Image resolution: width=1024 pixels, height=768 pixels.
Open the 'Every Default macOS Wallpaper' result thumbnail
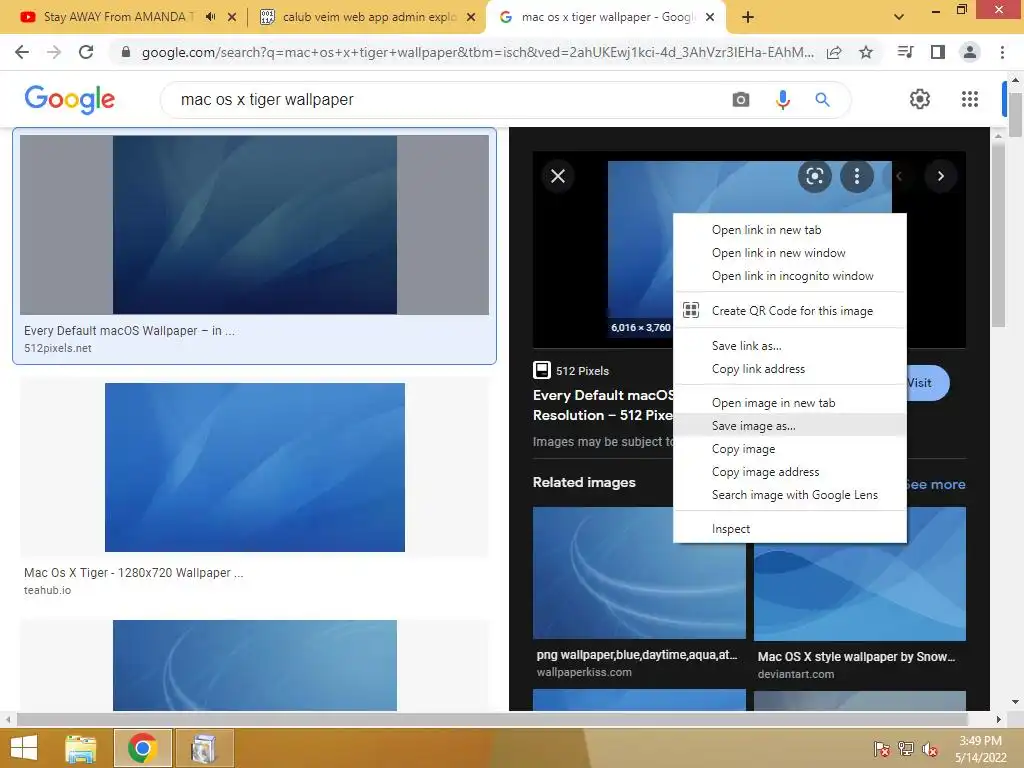coord(254,225)
